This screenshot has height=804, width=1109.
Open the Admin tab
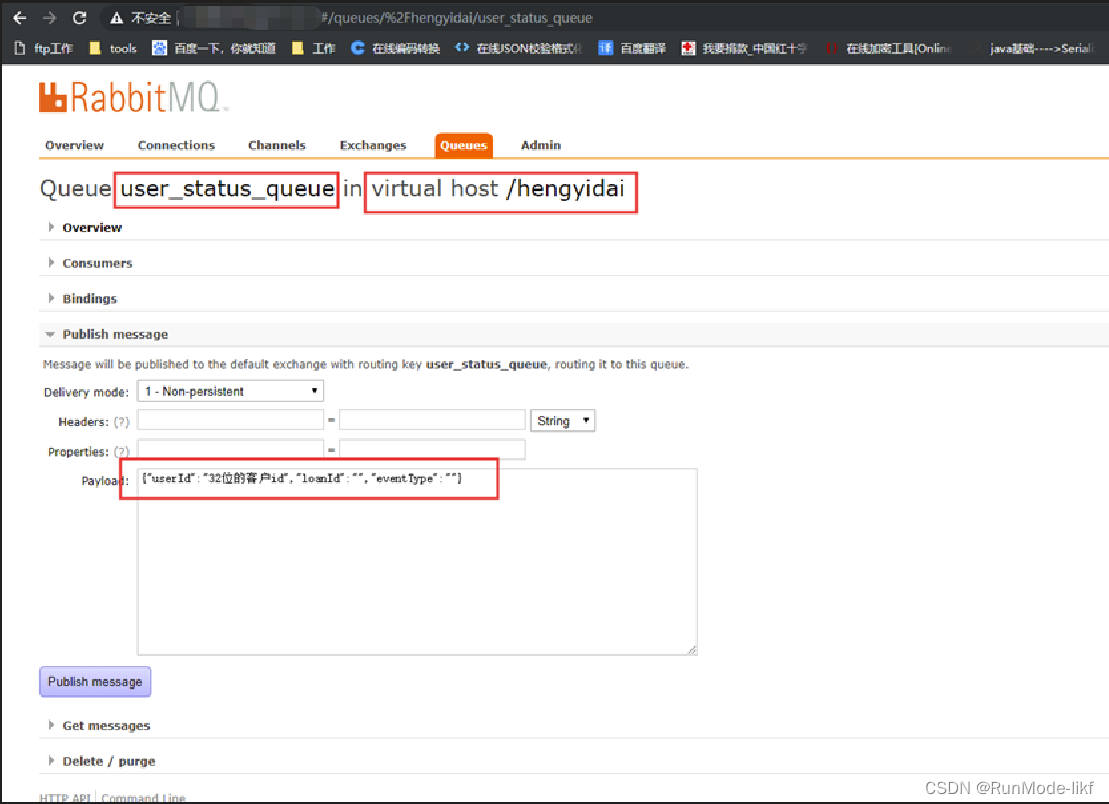541,145
